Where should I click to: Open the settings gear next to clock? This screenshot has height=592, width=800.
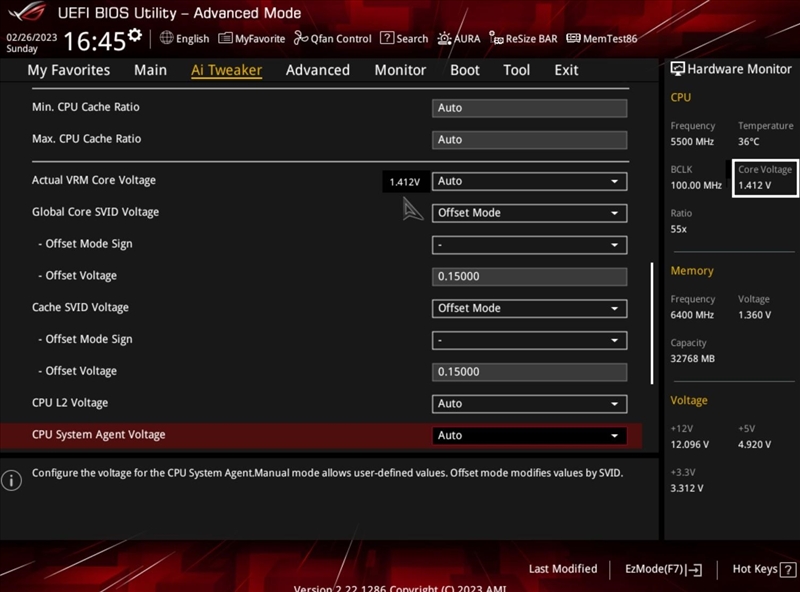coord(135,35)
